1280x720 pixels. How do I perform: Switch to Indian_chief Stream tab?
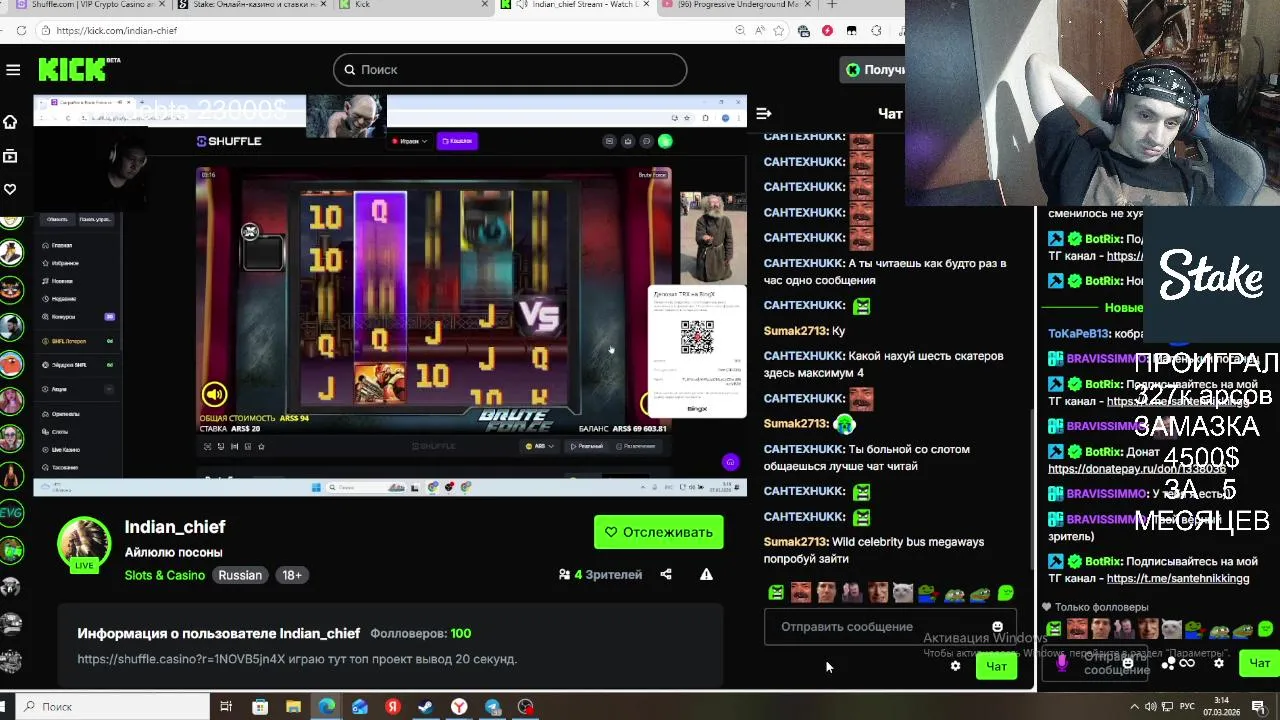578,5
